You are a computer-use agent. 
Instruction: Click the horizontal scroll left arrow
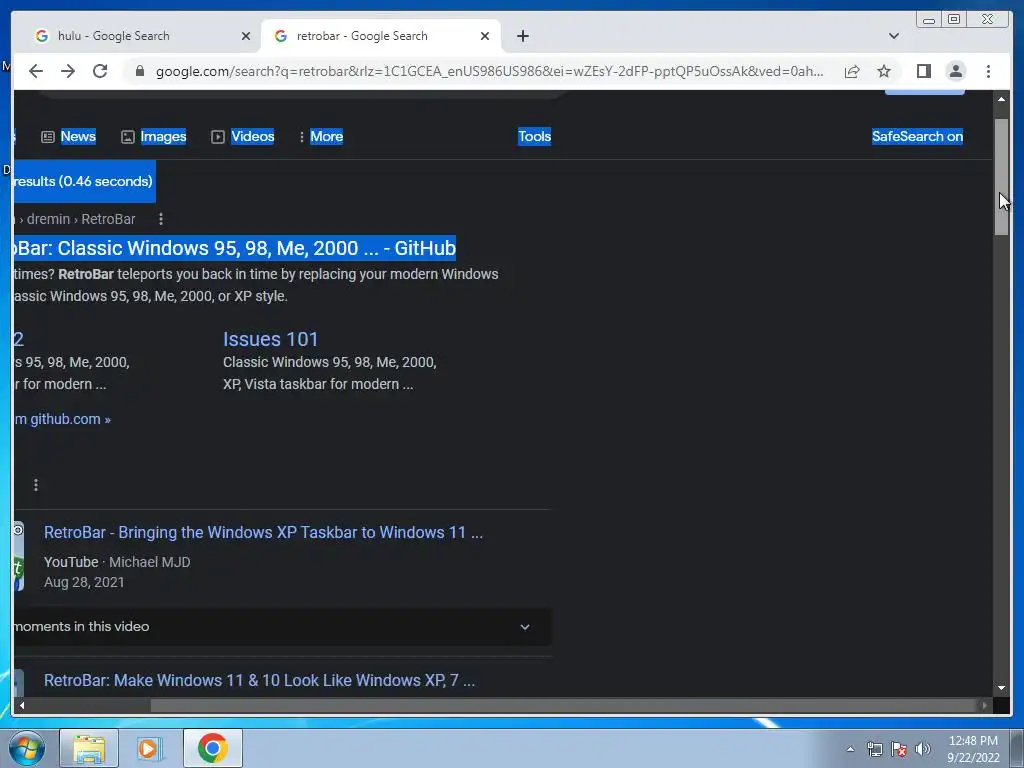click(x=22, y=705)
